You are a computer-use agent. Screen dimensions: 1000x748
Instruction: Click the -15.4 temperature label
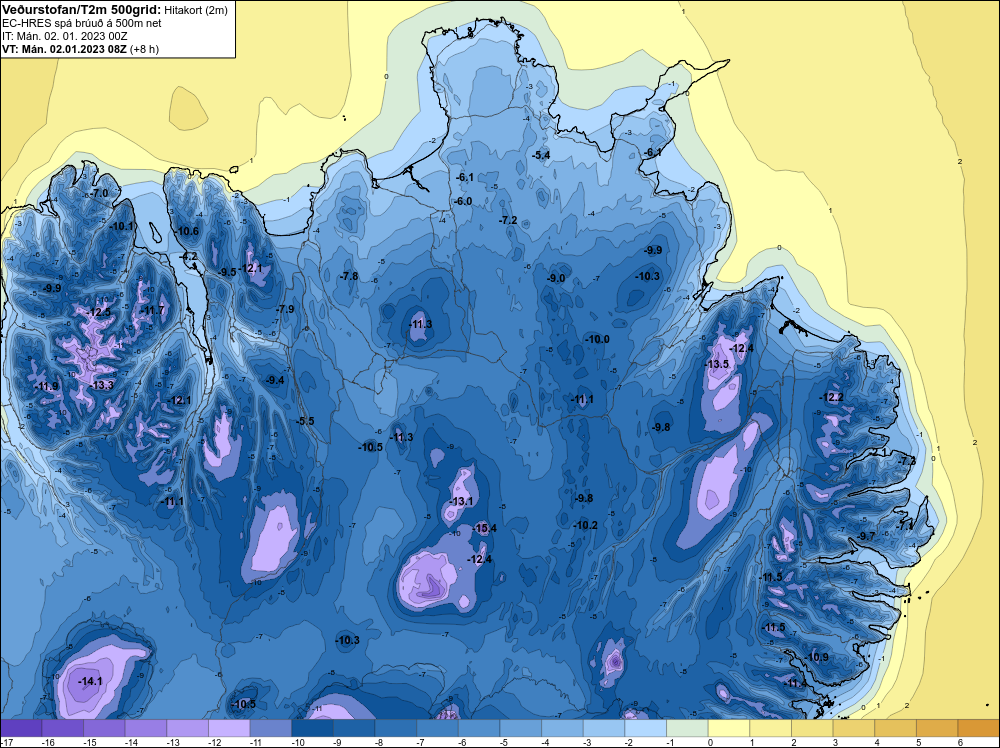[485, 528]
